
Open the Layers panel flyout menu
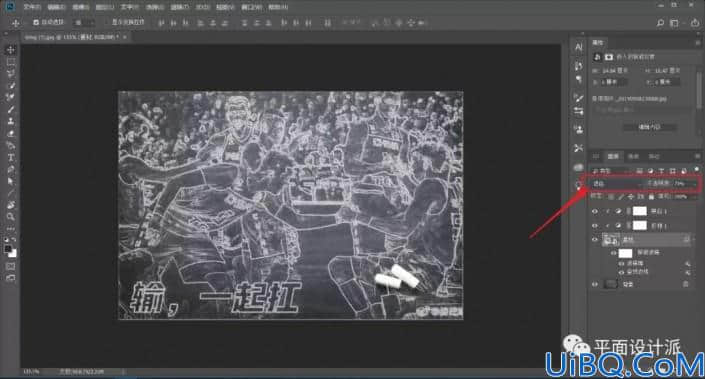(697, 156)
